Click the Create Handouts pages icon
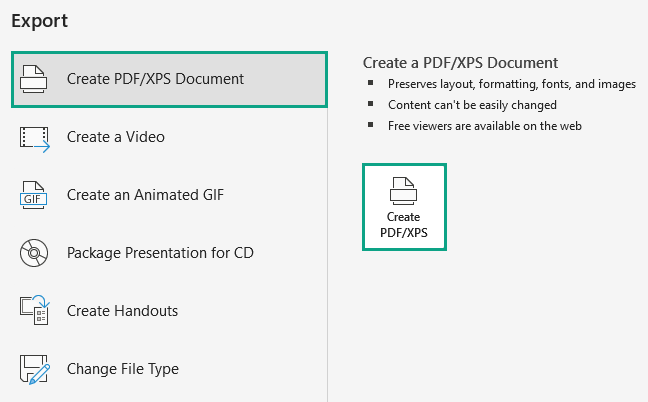This screenshot has width=648, height=402. 35,310
